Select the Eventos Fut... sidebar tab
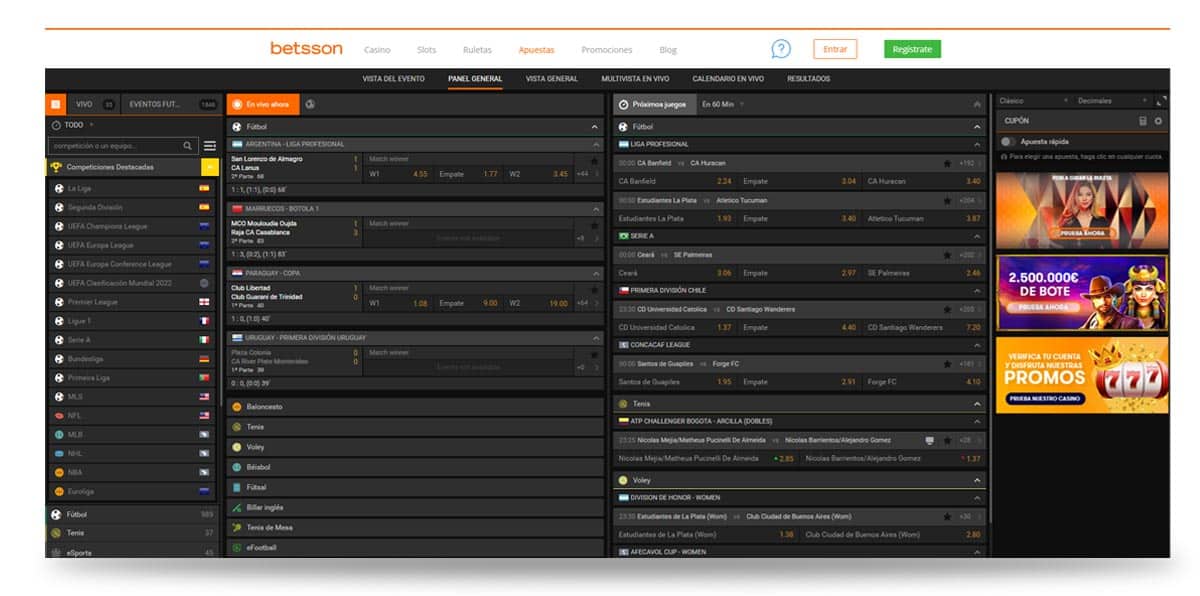Screen dimensions: 1200x596 pyautogui.click(x=172, y=104)
